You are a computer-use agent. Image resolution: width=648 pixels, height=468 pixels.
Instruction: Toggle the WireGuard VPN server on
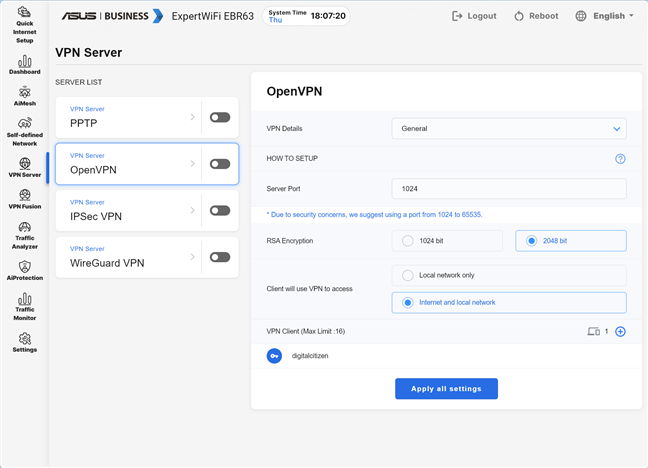(220, 257)
